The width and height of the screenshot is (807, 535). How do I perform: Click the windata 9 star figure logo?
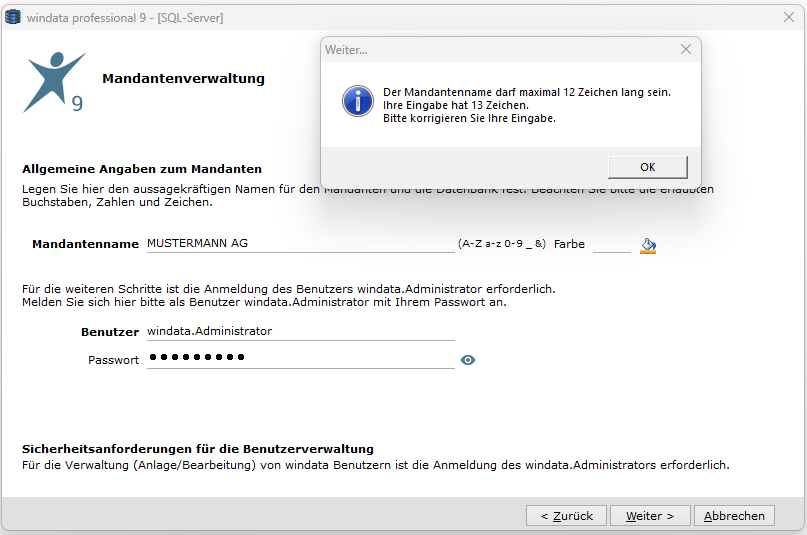tap(54, 82)
